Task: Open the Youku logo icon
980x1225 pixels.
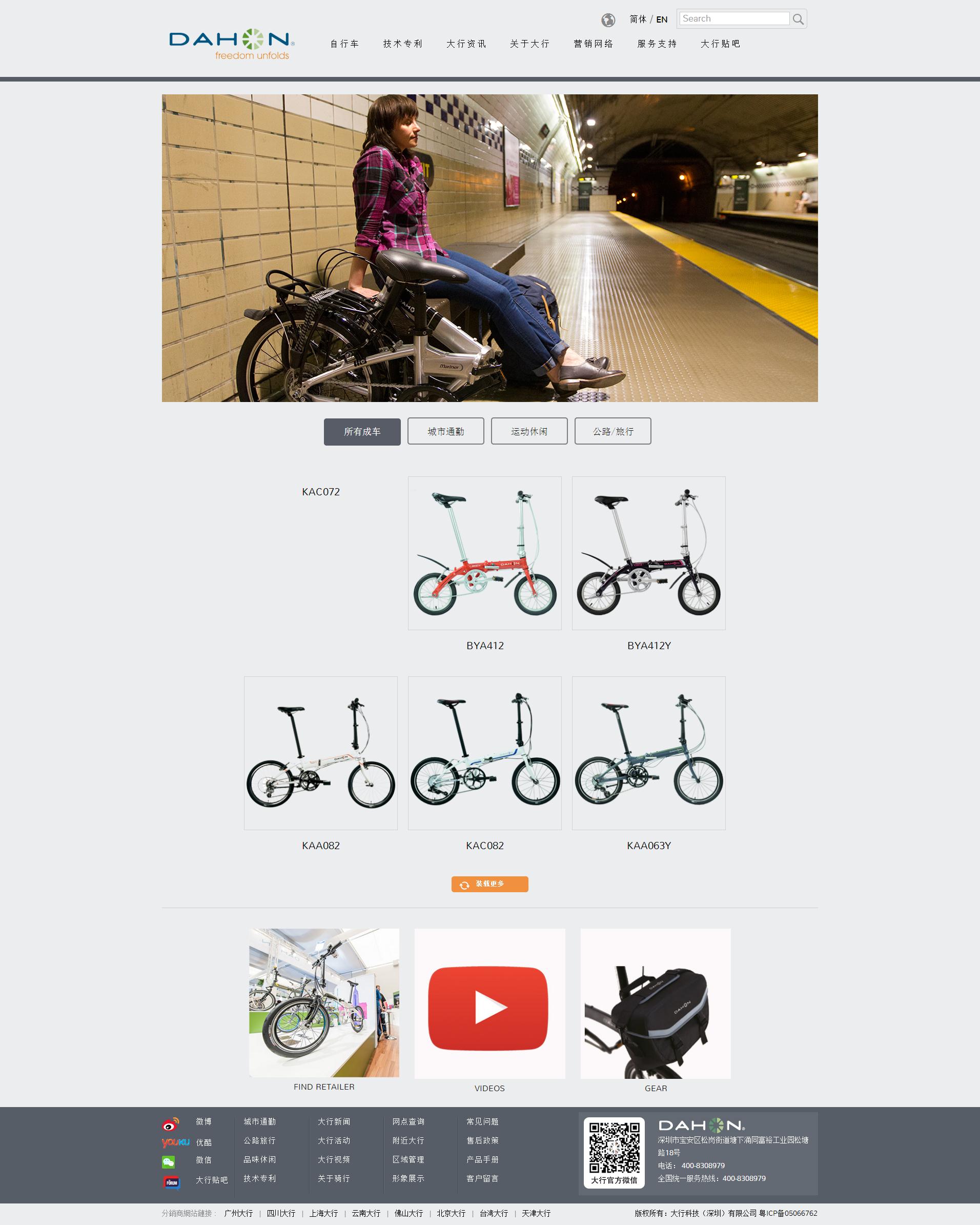Action: pos(175,1142)
